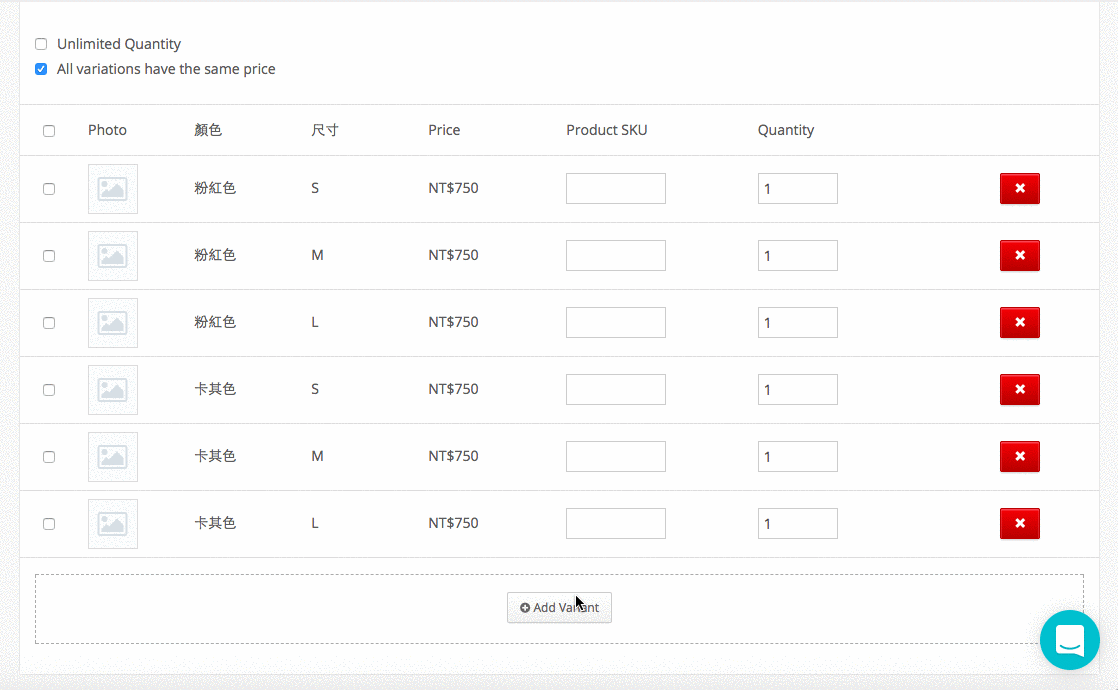
Task: Delete the 卡其色 M variant row
Action: pyautogui.click(x=1020, y=456)
